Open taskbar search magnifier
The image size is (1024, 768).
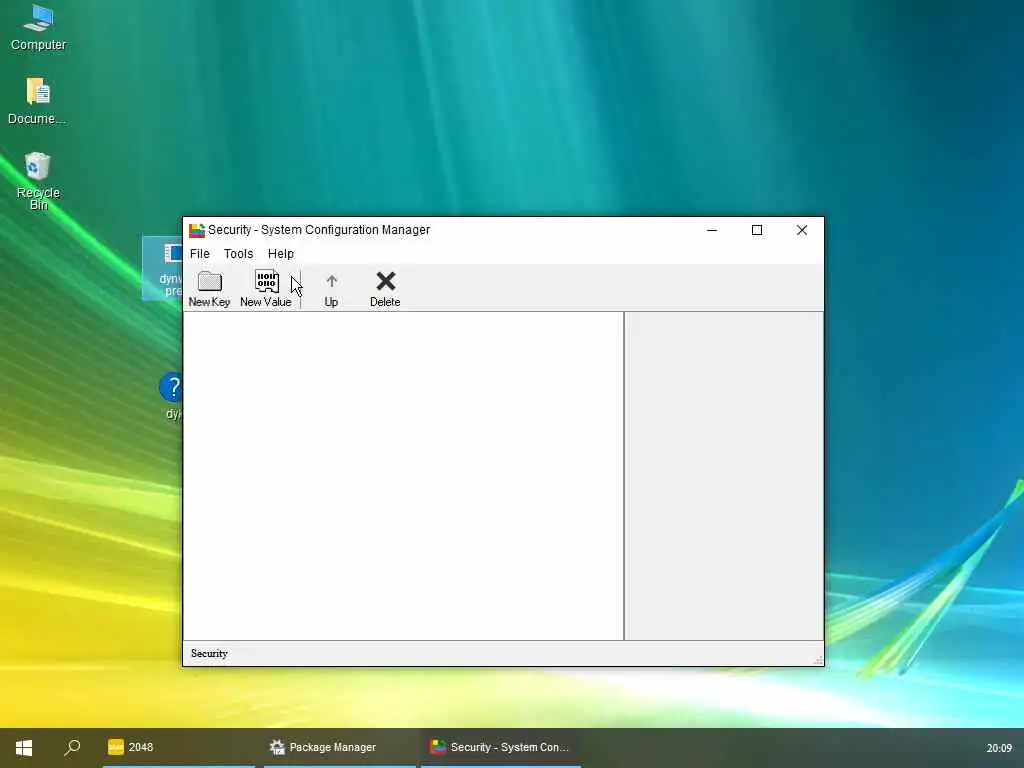pyautogui.click(x=72, y=748)
